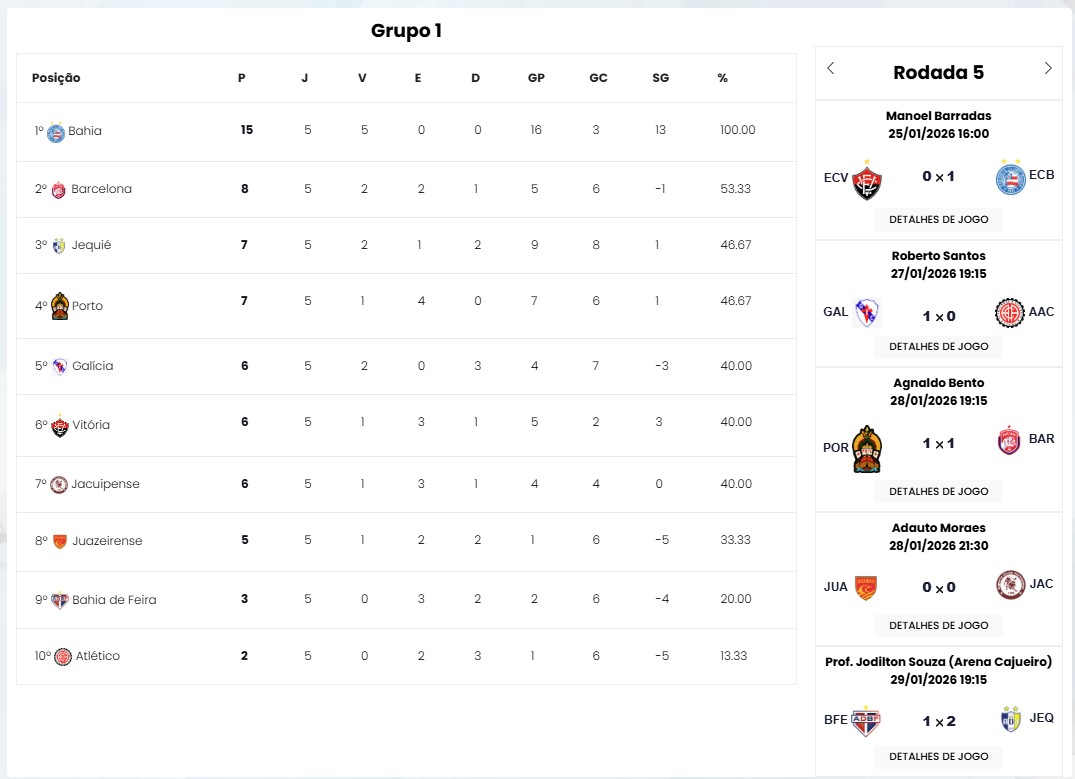This screenshot has width=1075, height=779.
Task: Click the Atlético crest in tenth place
Action: 64,657
